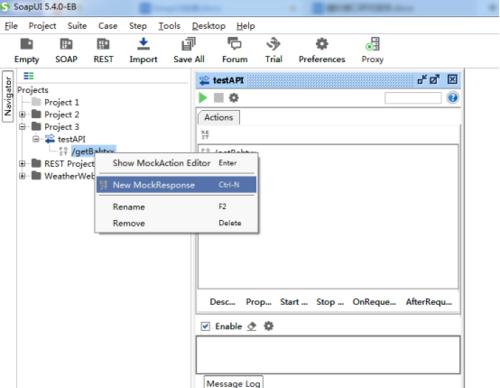Dock the testAPI window inward icon

422,79
